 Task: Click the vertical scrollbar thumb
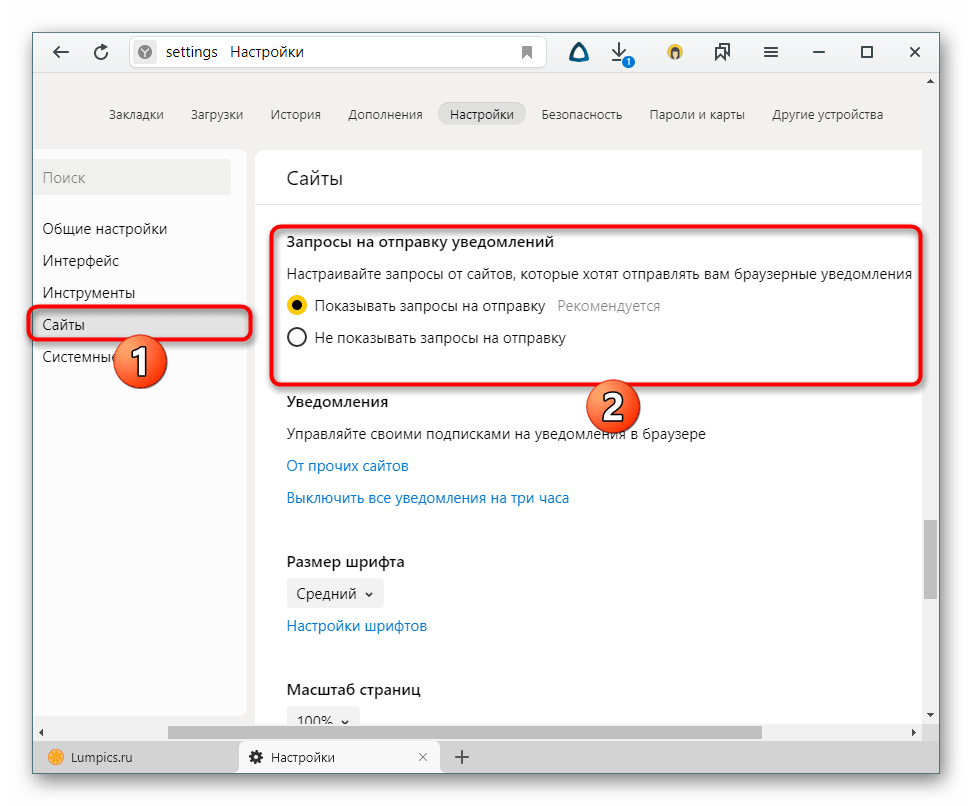930,559
